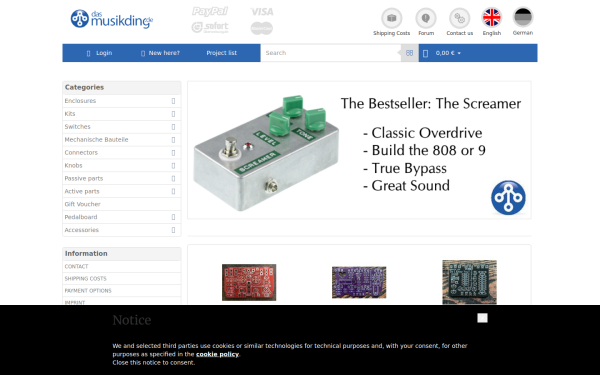
Task: Click the Shipping Costs box icon
Action: tap(391, 18)
